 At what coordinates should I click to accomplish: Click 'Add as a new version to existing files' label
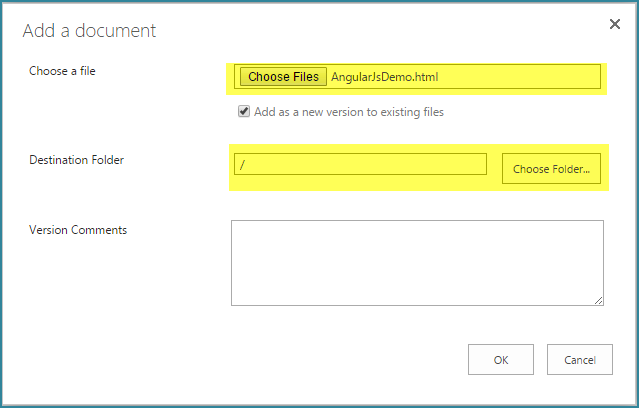349,112
